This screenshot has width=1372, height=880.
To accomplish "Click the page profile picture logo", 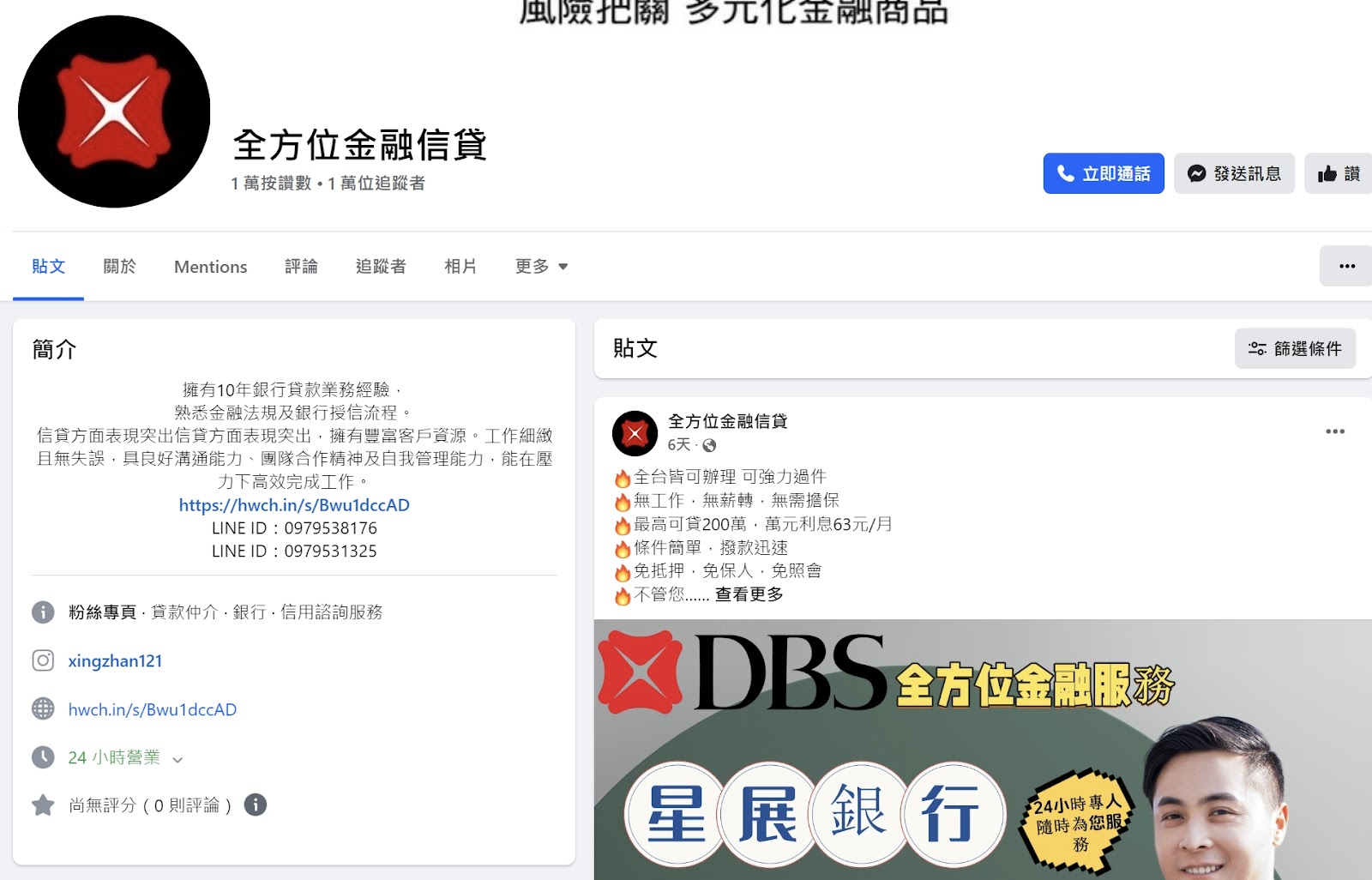I will [x=114, y=112].
